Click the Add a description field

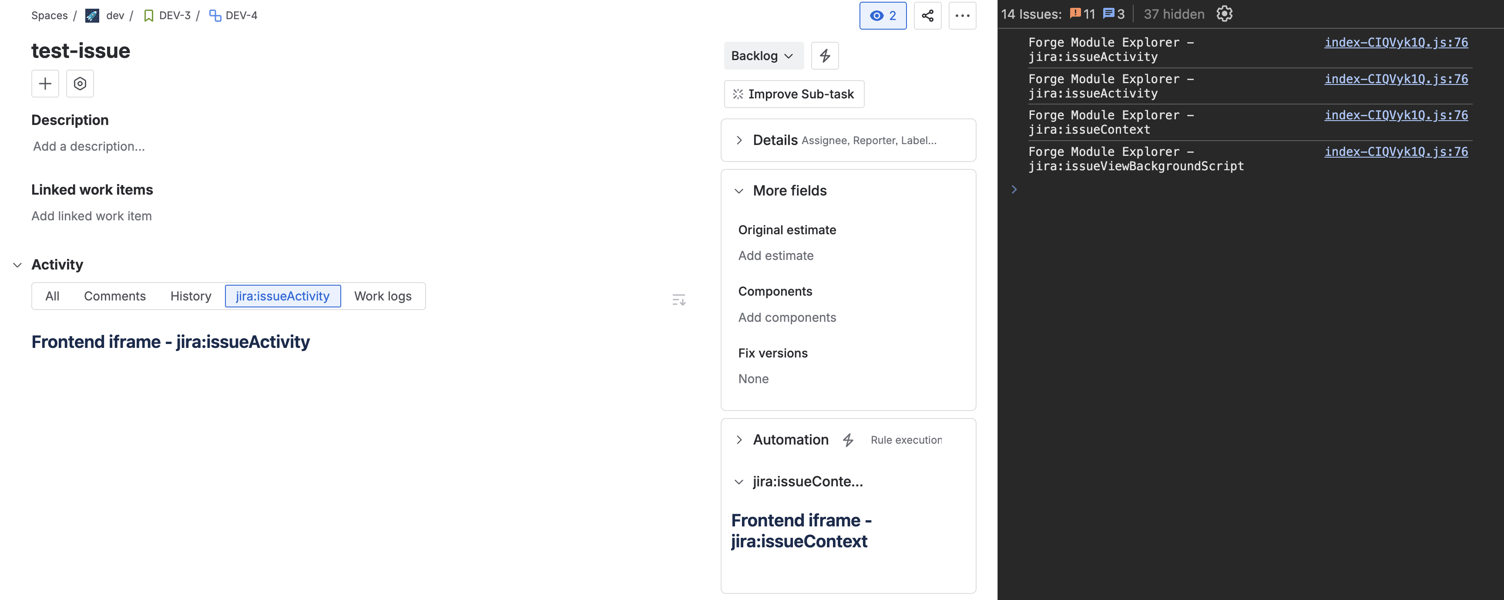click(89, 146)
